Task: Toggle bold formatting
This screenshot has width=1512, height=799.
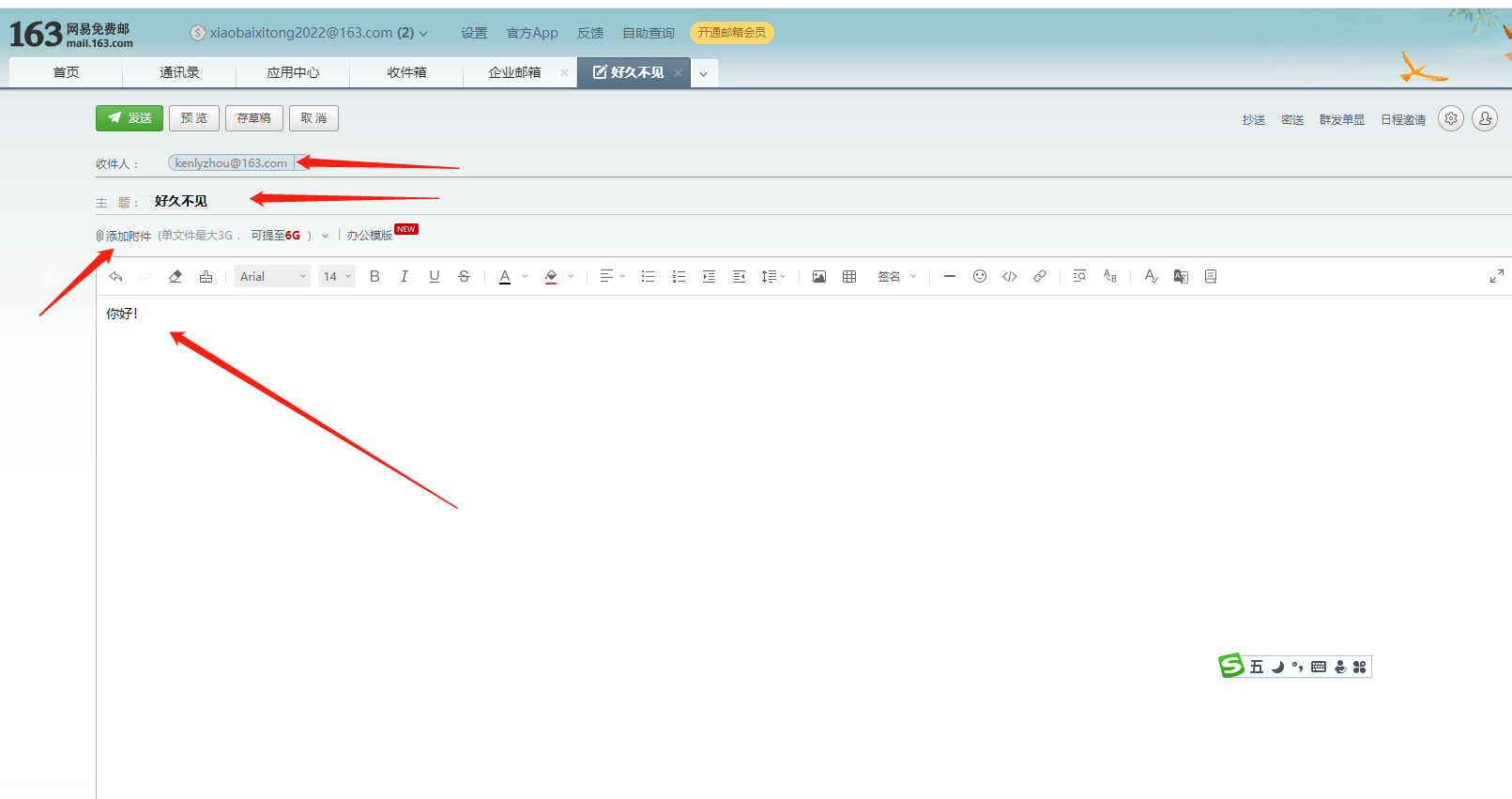Action: pyautogui.click(x=374, y=276)
